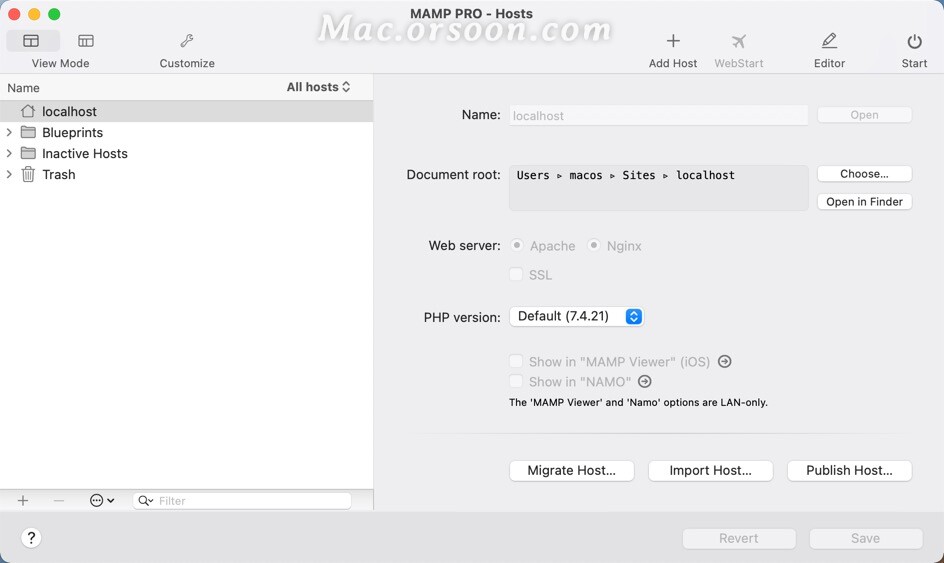Enable Show in NAMO checkbox

tap(516, 381)
